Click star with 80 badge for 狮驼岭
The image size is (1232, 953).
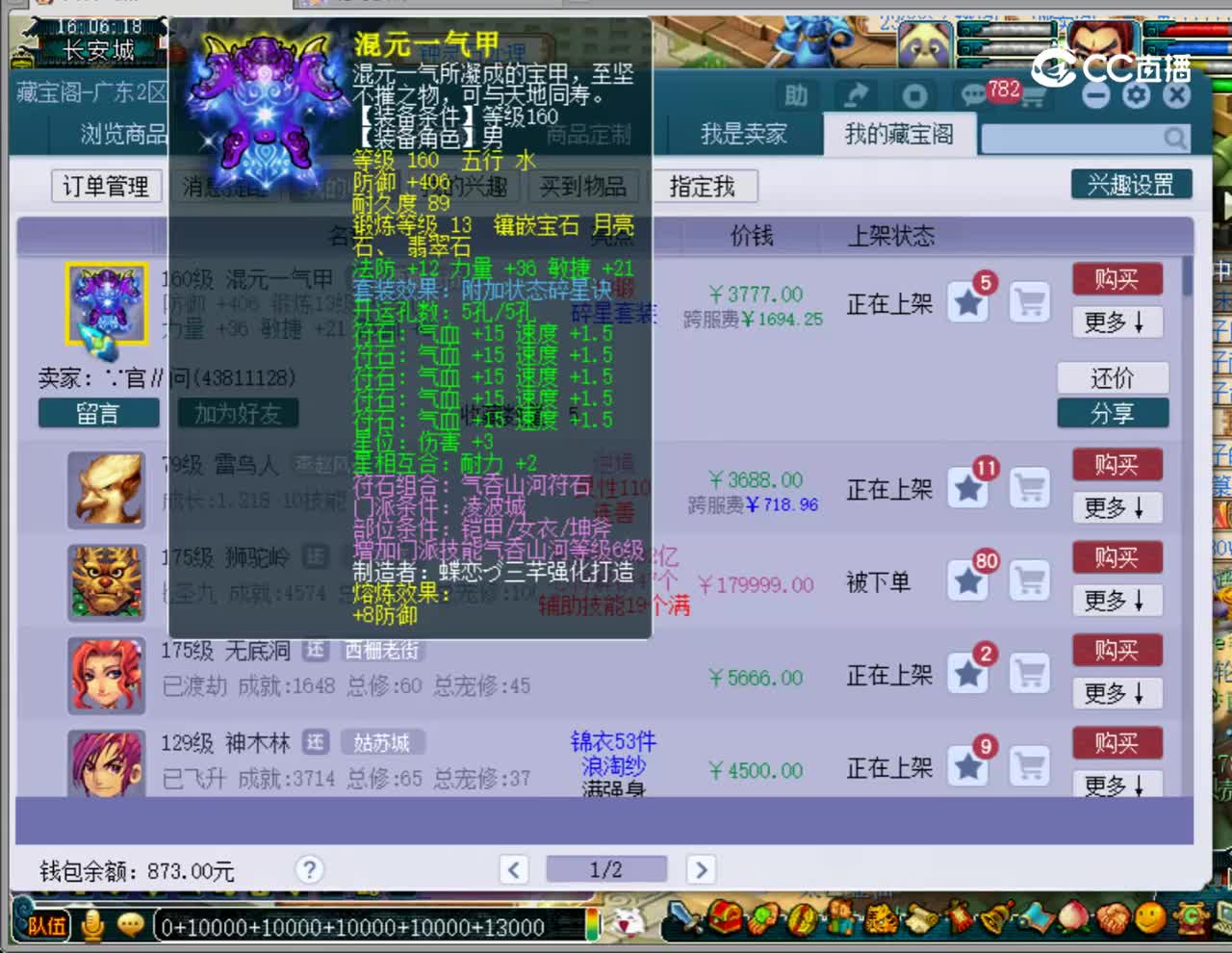(968, 582)
